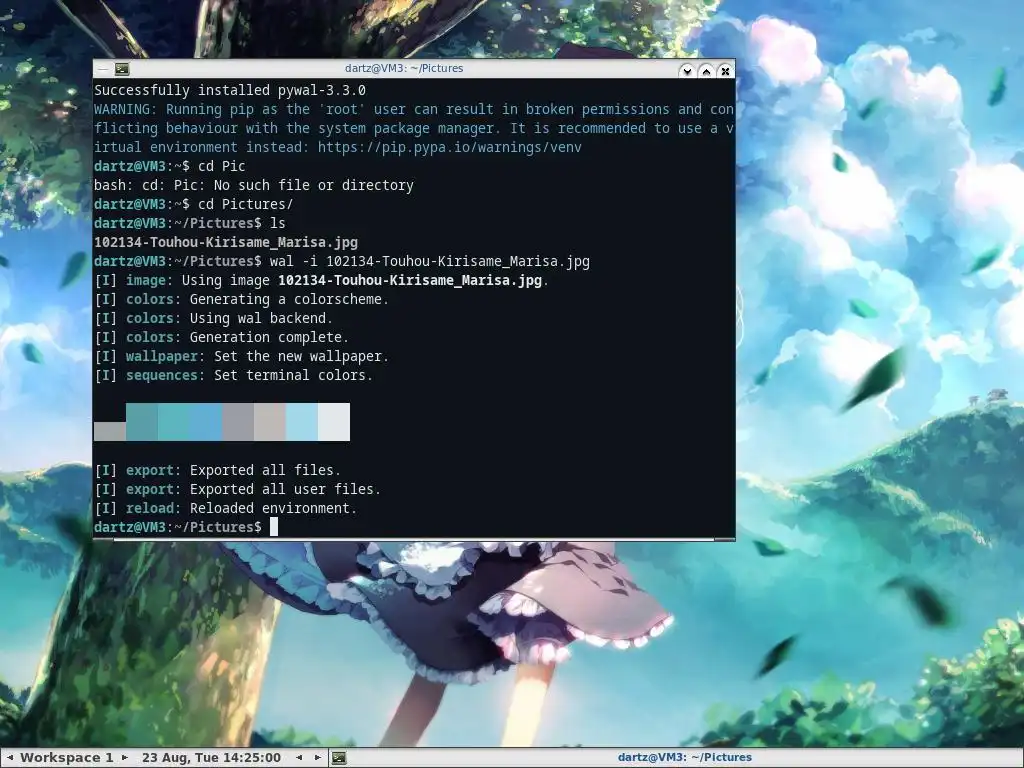The image size is (1024, 768).
Task: Focus next window using right arrow before icon
Action: (317, 758)
